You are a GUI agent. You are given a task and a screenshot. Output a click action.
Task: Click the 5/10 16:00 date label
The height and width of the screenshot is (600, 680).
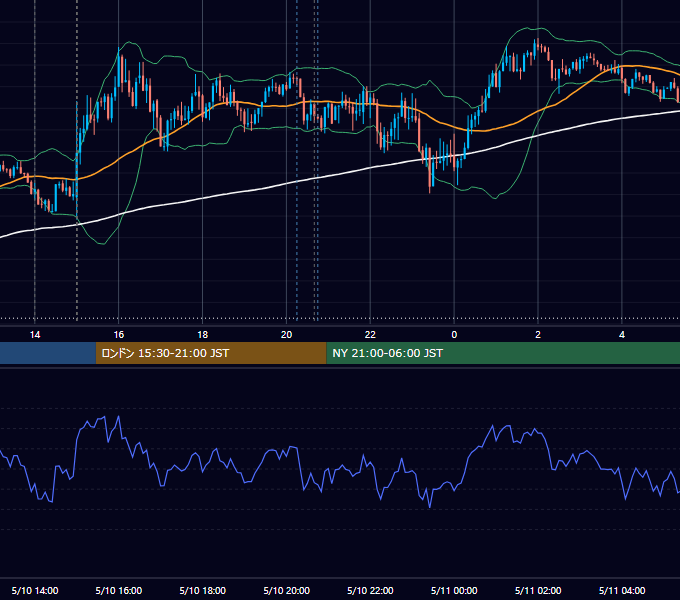[118, 590]
